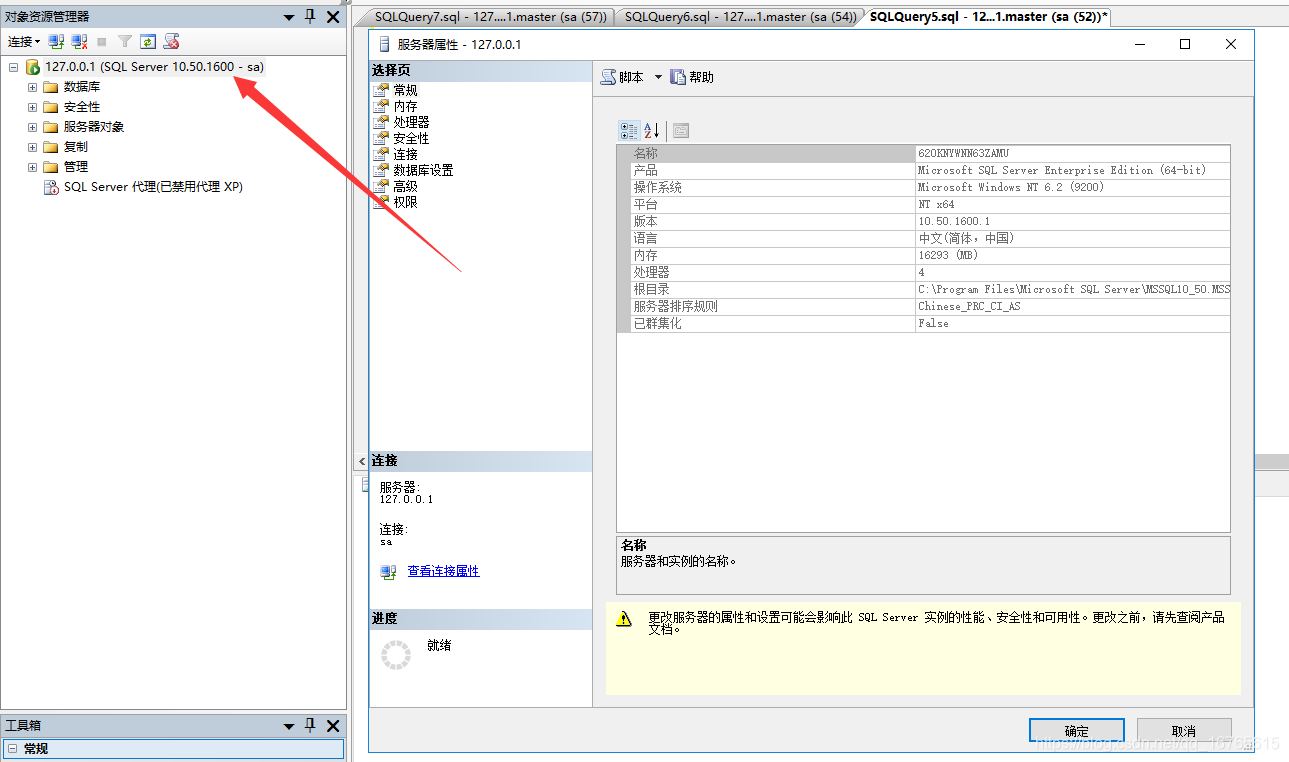Open the 连接 dropdown in Object Explorer
Viewport: 1289px width, 762px height.
pos(24,42)
